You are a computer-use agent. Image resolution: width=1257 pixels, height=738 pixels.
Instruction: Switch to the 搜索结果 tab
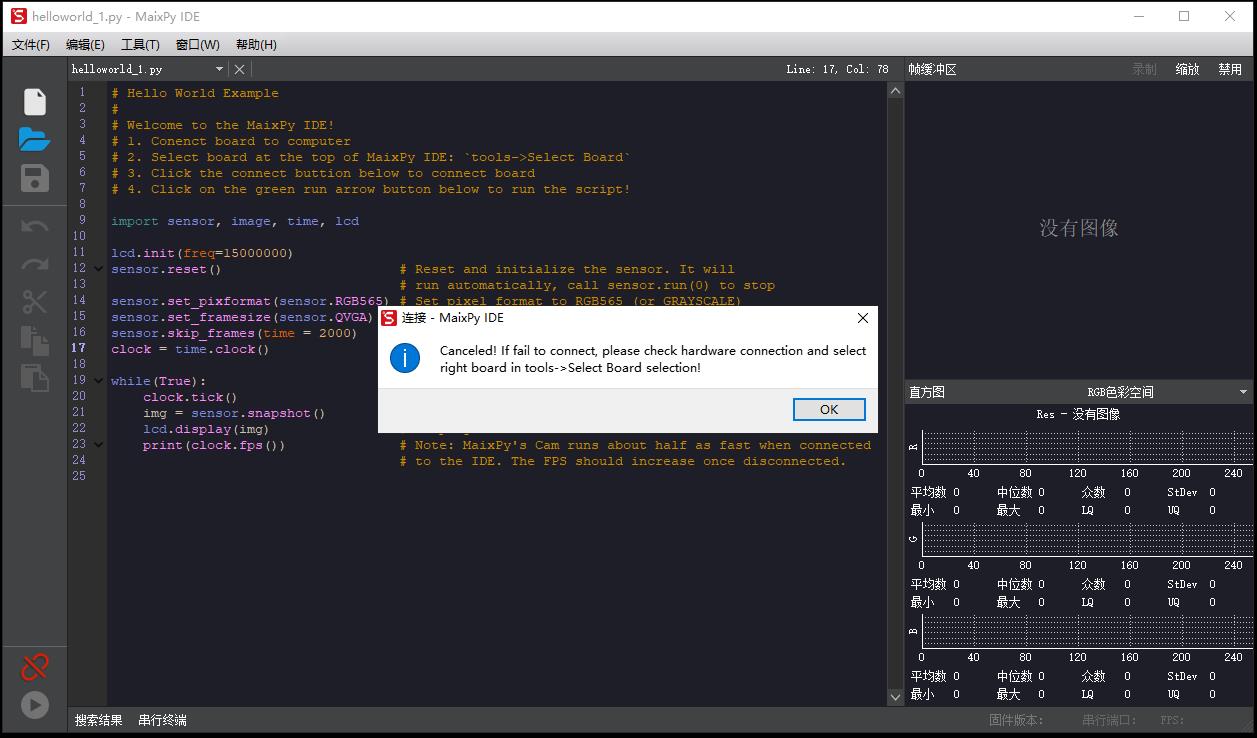(99, 720)
